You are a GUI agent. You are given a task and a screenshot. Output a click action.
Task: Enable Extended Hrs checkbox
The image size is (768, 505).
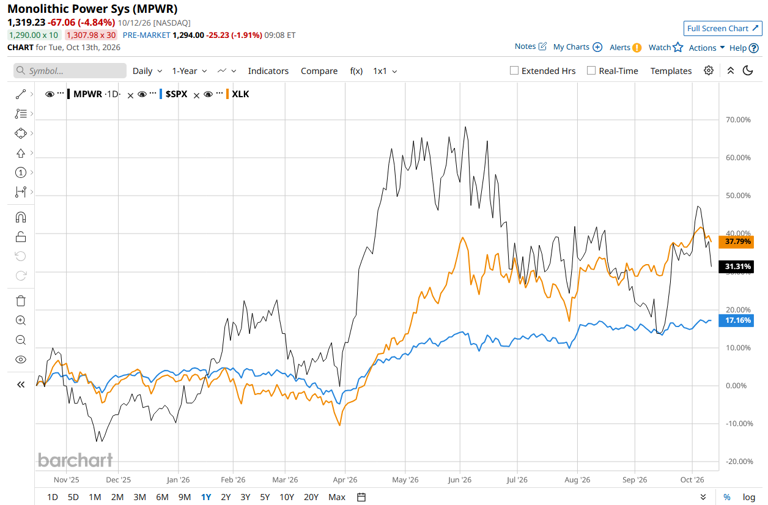pos(514,71)
